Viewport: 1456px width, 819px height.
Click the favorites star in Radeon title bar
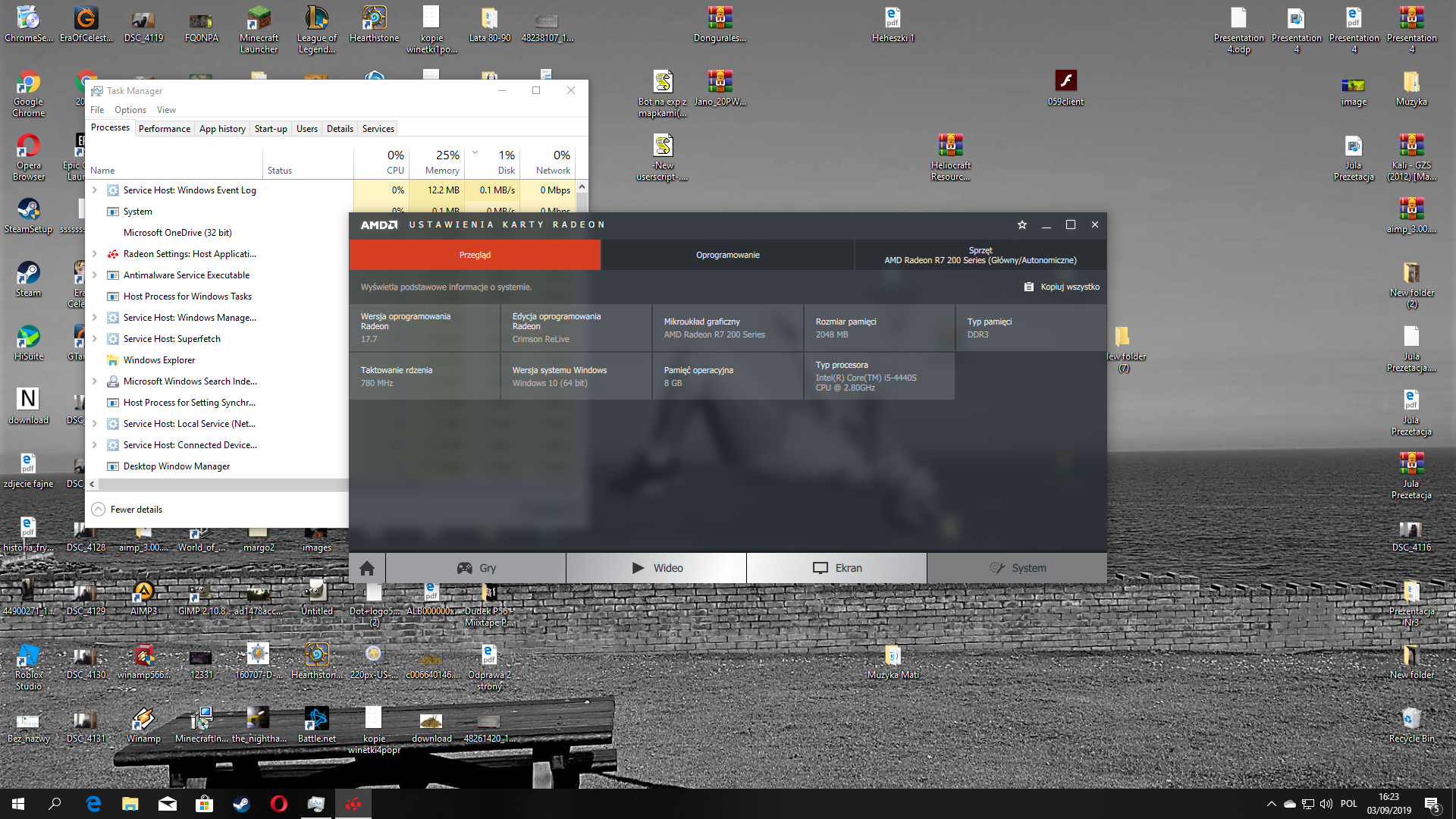(1021, 224)
